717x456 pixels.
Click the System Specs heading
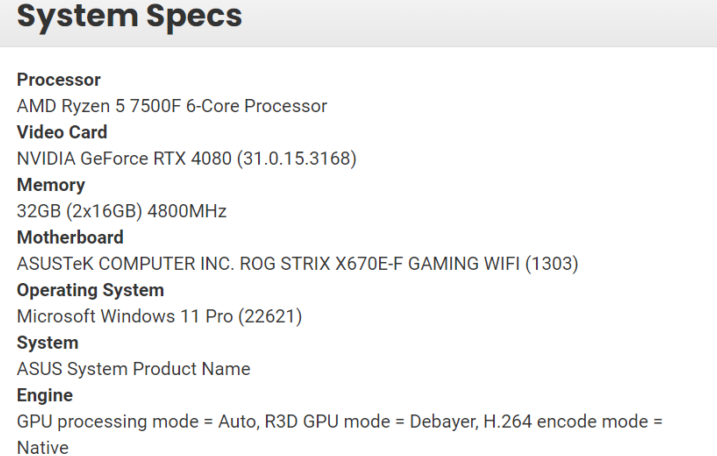point(129,16)
